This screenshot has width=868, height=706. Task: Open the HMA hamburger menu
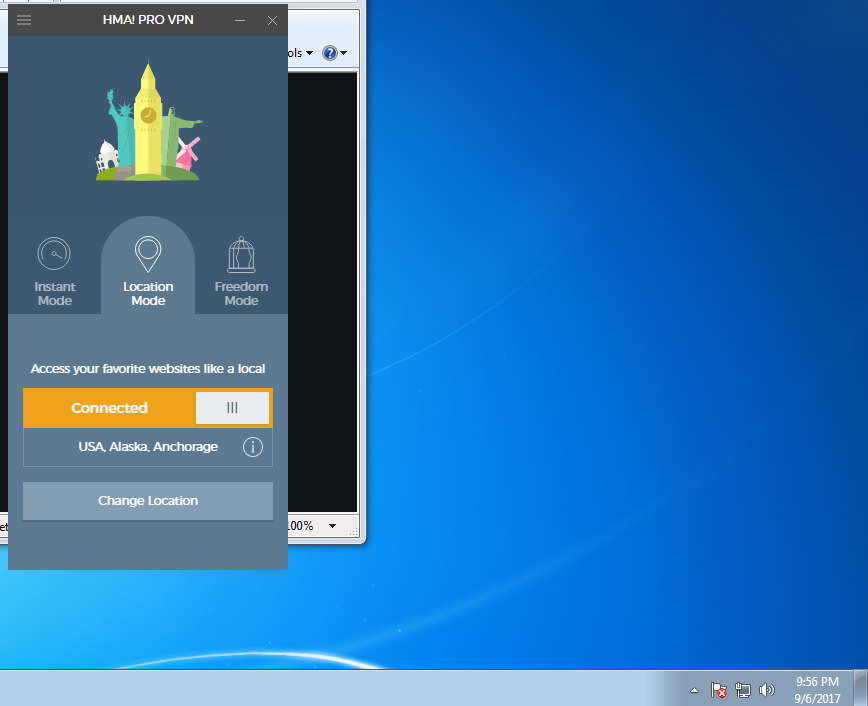pos(24,20)
